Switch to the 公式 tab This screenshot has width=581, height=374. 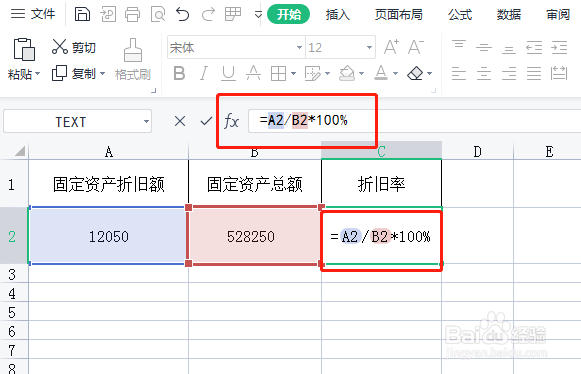coord(460,14)
